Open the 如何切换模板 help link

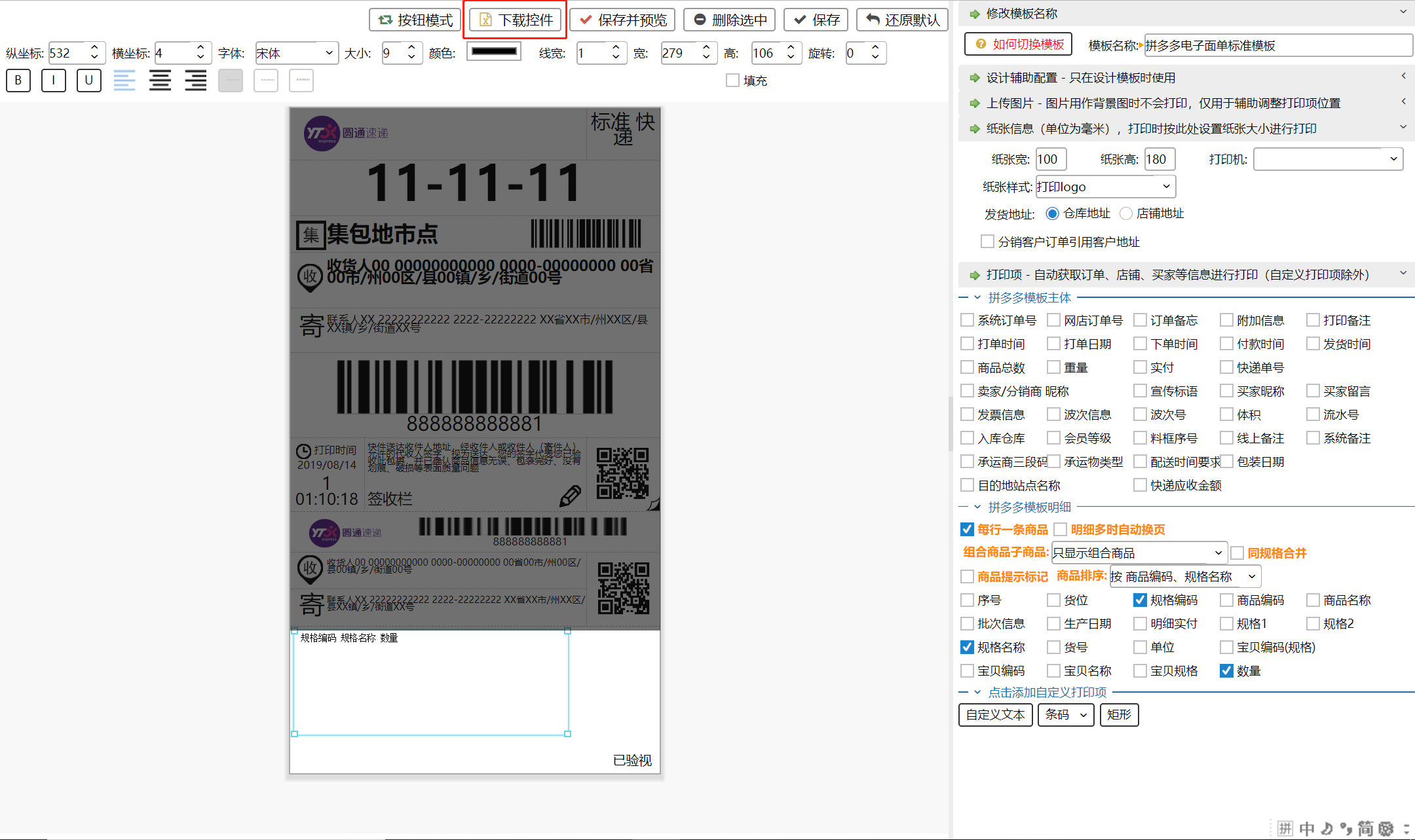pos(1019,45)
